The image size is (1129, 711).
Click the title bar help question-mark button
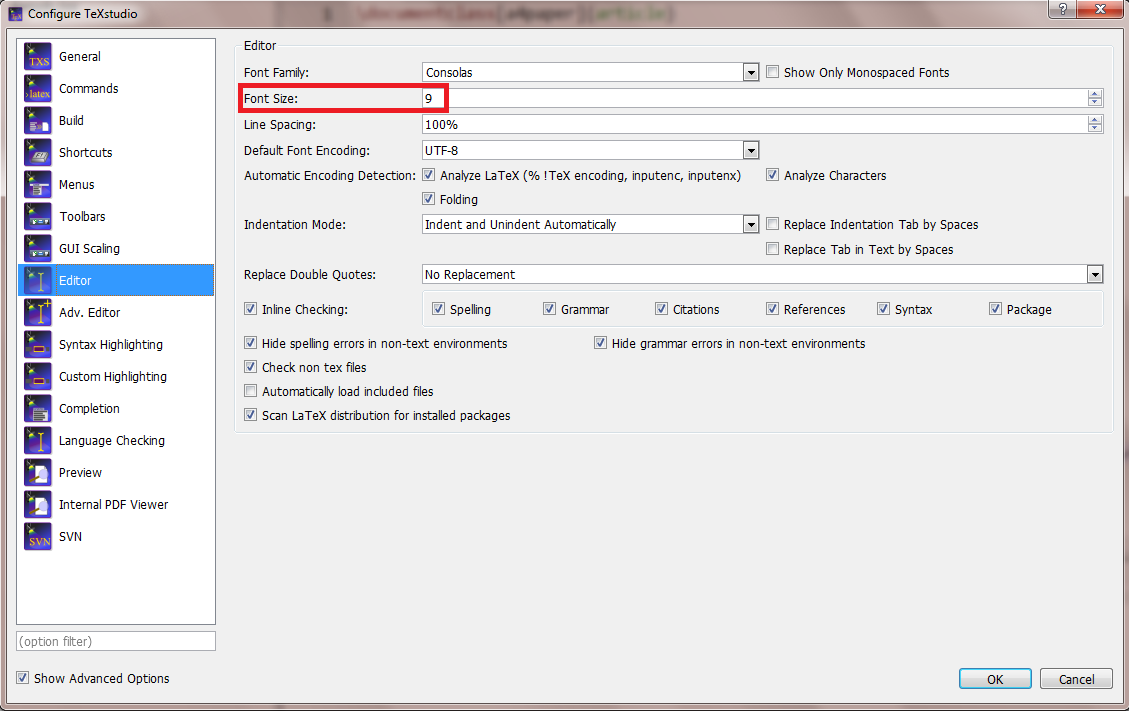click(x=1062, y=9)
